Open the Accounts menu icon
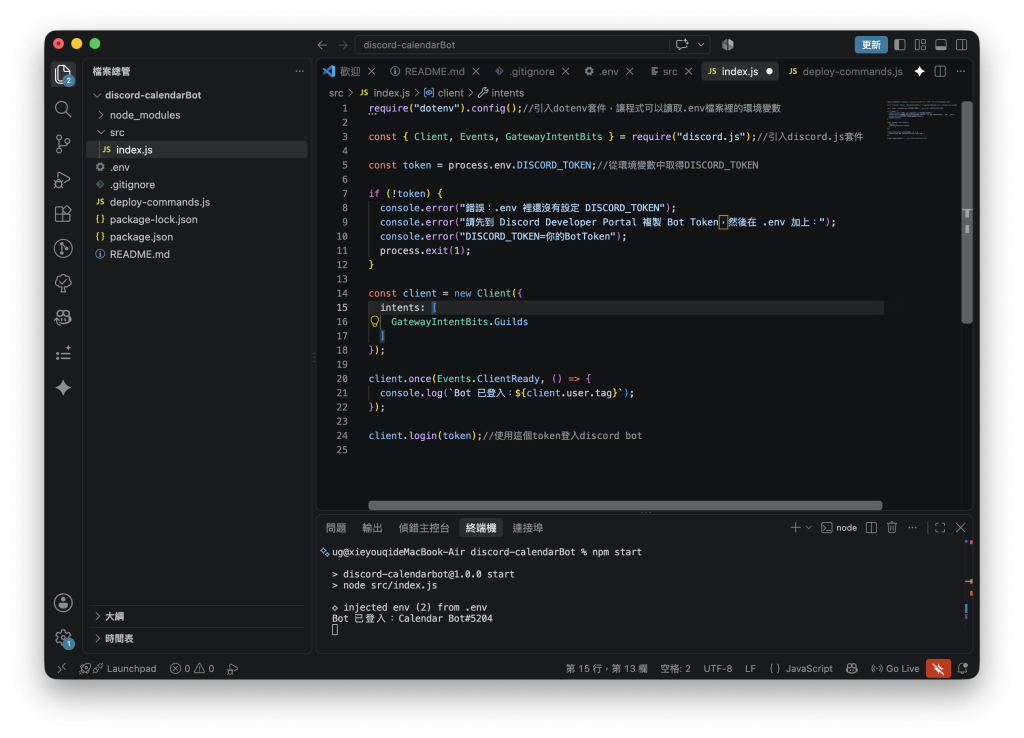 (x=63, y=602)
